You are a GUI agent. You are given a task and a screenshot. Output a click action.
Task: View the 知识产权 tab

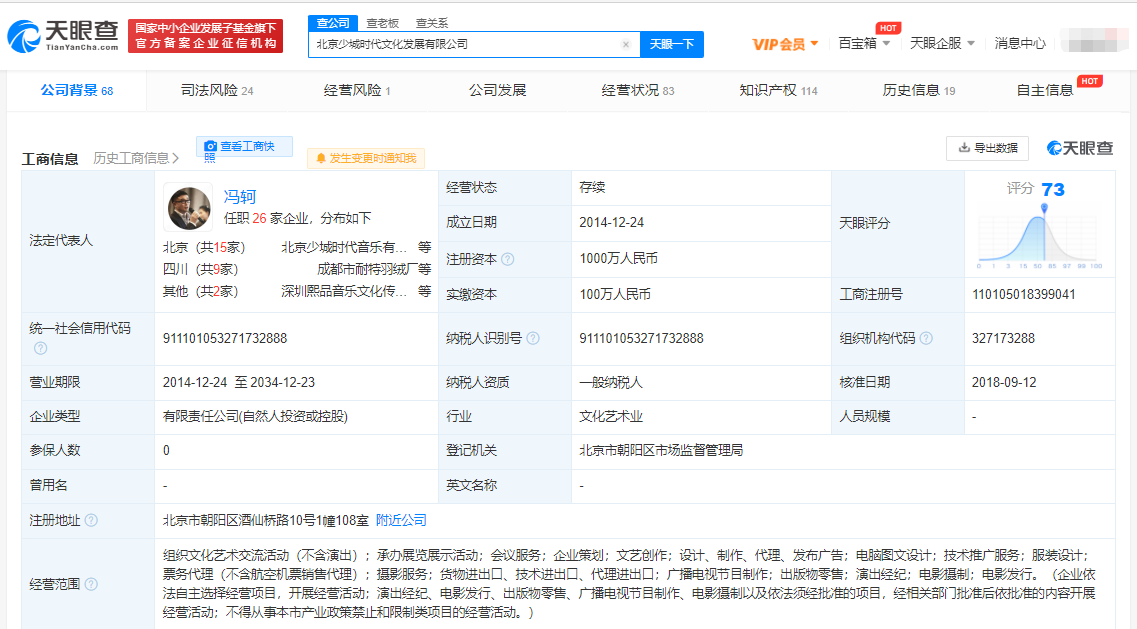click(x=778, y=91)
